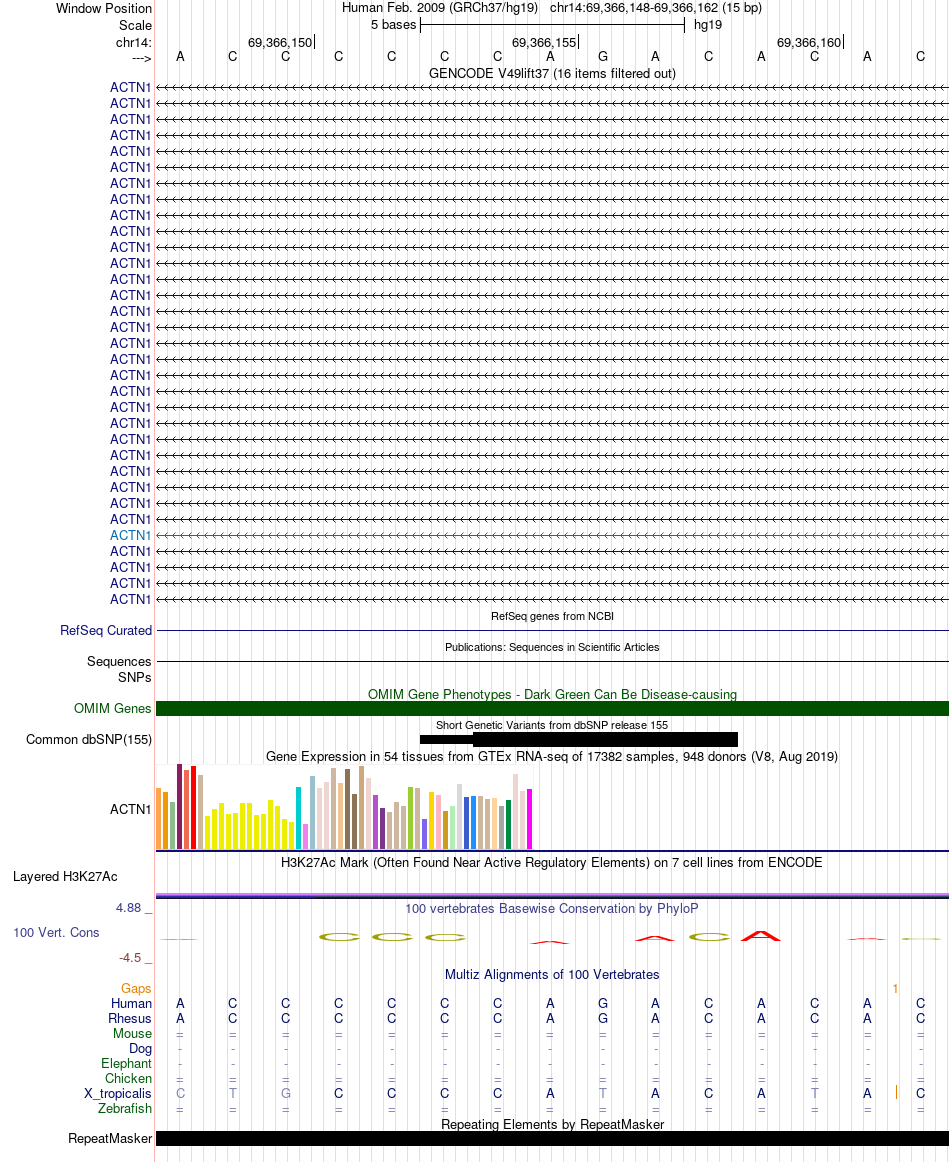The width and height of the screenshot is (950, 1162).
Task: Open 'Short Genetic Variants from dbSNP release 155'
Action: point(552,725)
